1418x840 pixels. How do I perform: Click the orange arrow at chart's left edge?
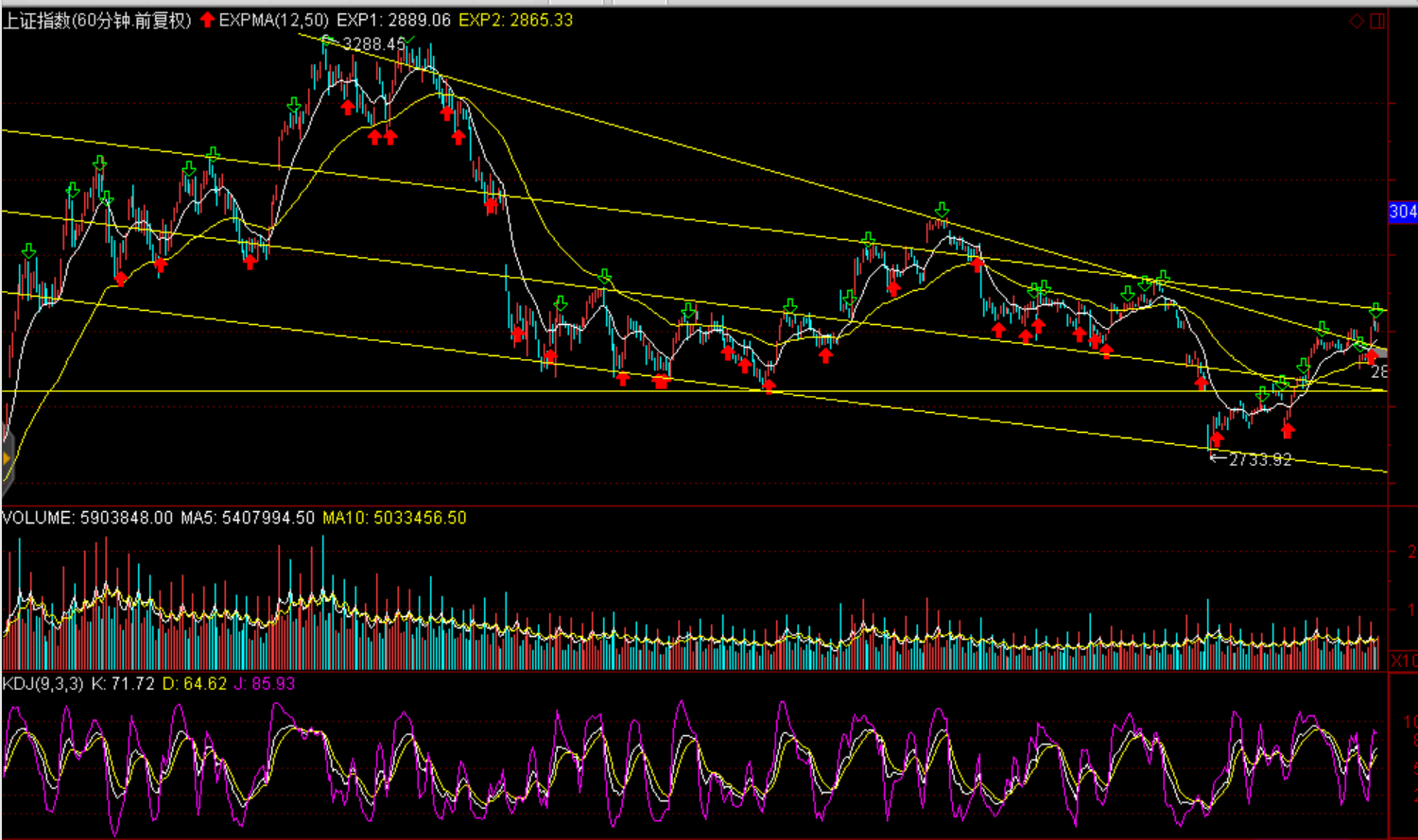pyautogui.click(x=7, y=458)
